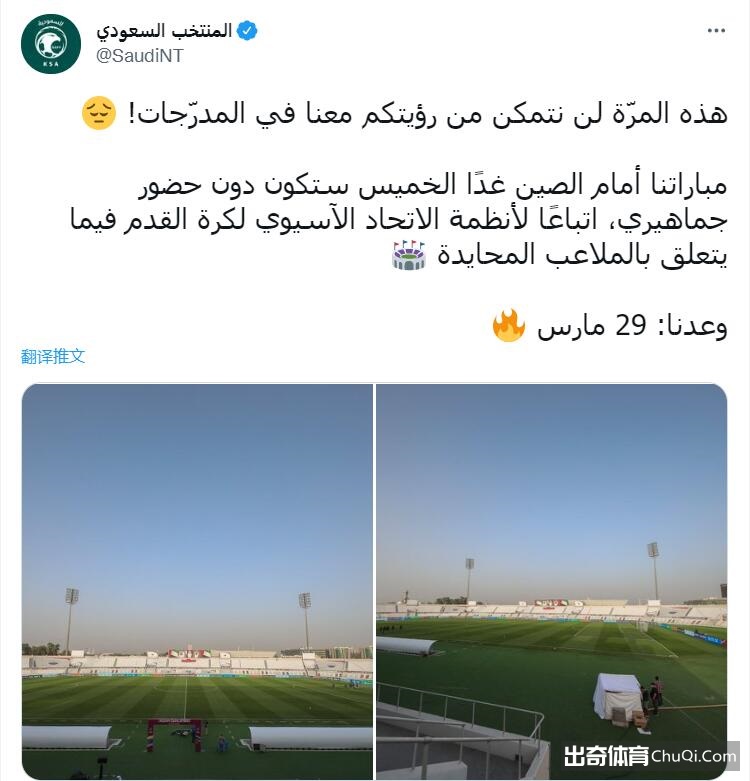Viewport: 750px width, 781px height.
Task: Click the white tent in right photo
Action: pos(617,697)
